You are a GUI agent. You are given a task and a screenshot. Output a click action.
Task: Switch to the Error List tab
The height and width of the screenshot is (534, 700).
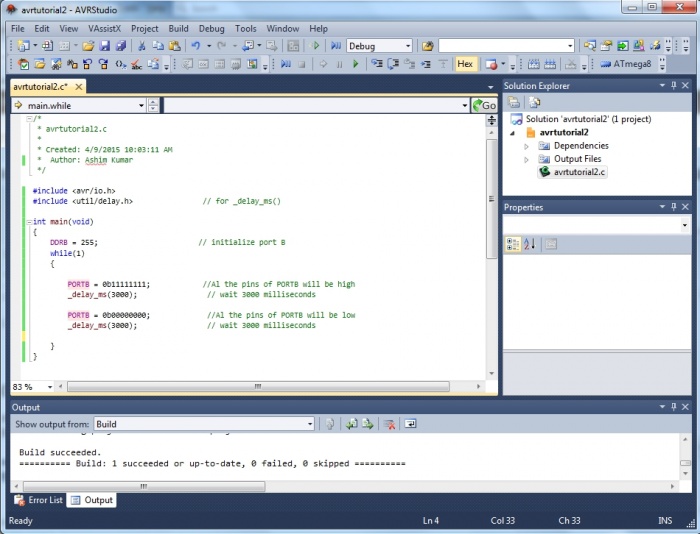point(37,500)
